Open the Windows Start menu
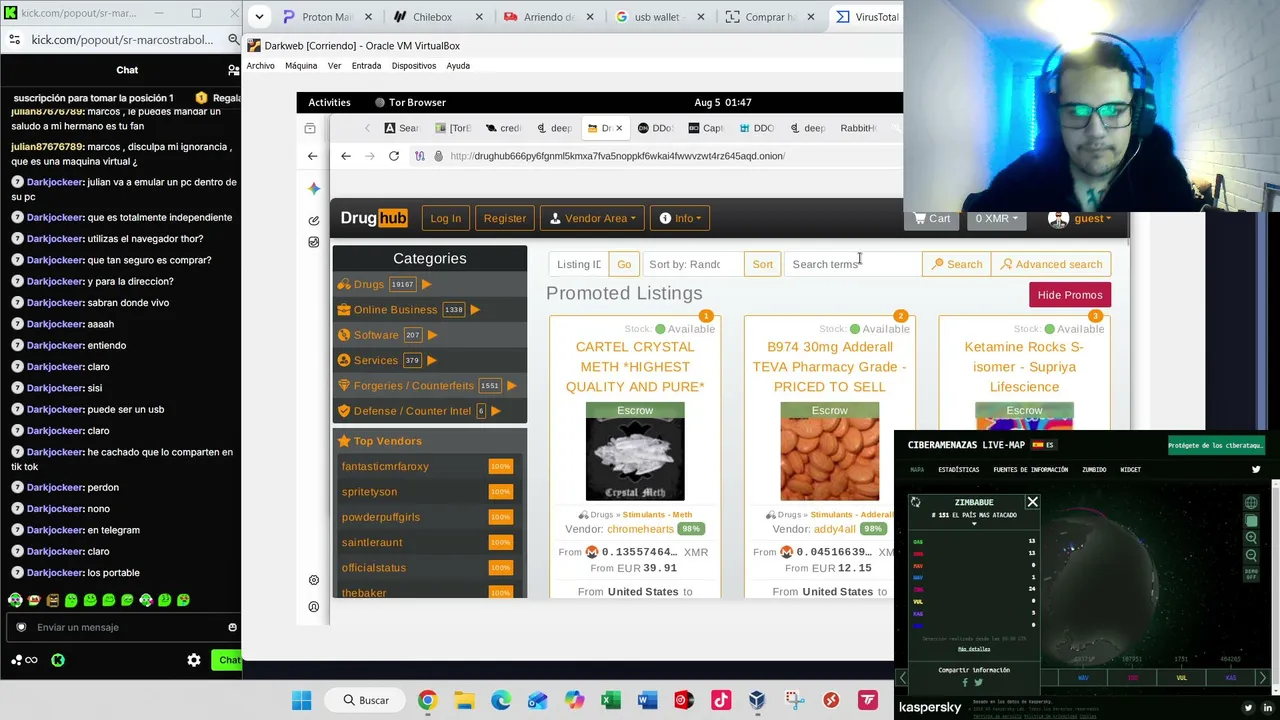Screen dimensions: 1280x720 point(301,700)
